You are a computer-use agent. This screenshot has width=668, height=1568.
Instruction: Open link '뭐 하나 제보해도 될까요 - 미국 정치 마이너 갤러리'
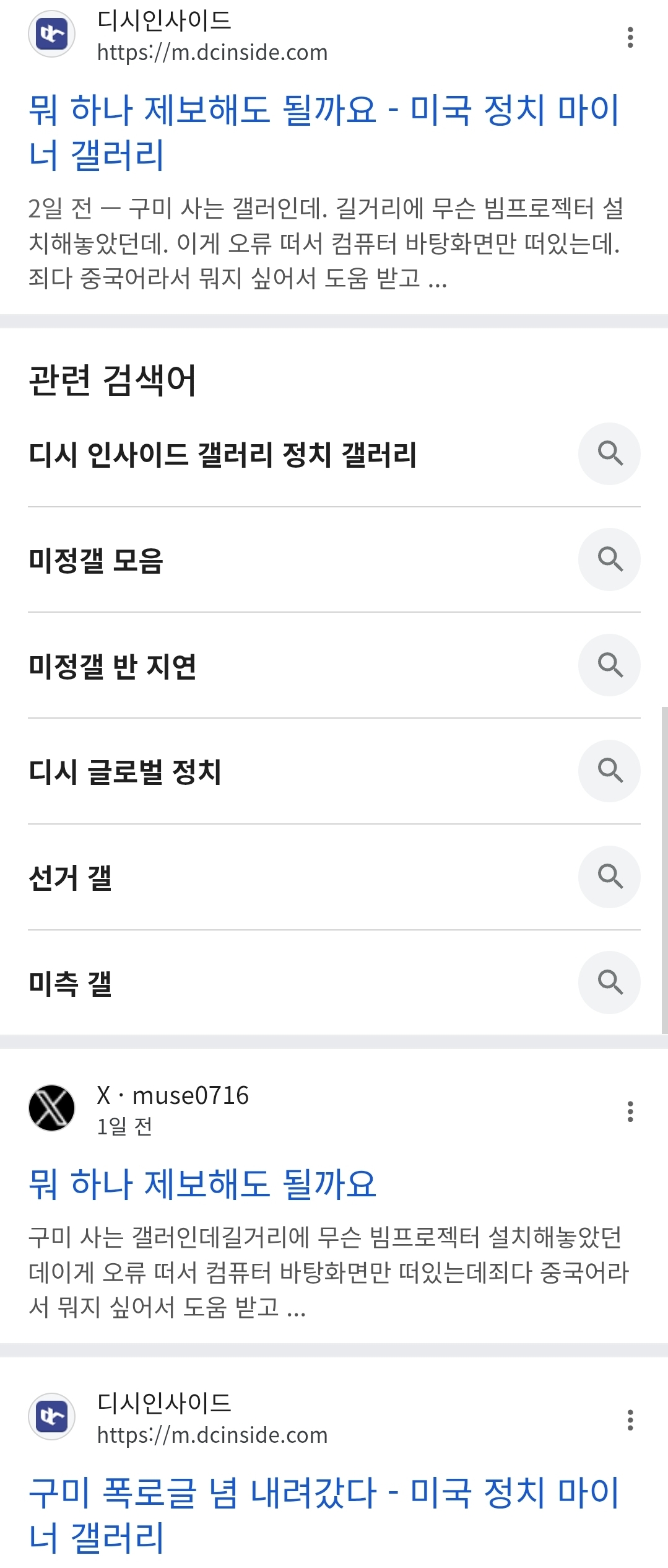click(x=323, y=131)
